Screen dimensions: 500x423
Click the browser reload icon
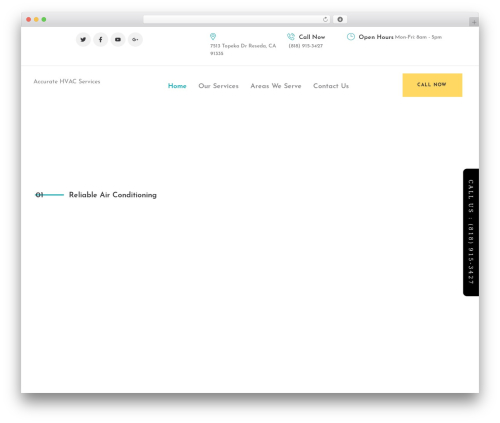[x=325, y=20]
